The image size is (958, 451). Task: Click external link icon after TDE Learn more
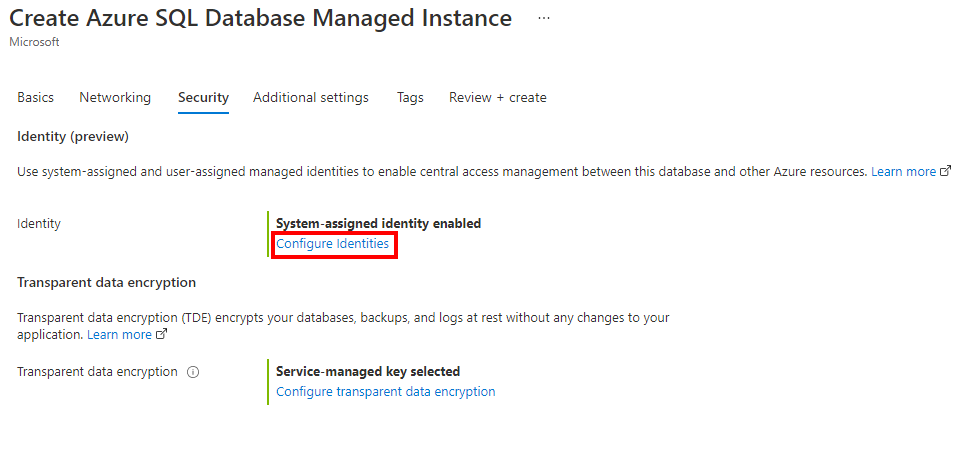point(161,335)
